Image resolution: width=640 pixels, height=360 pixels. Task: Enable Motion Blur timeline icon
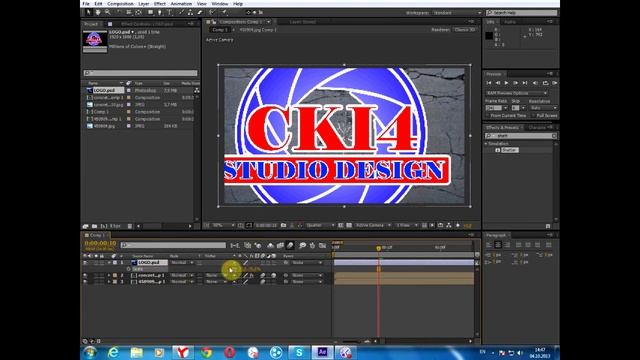click(290, 245)
